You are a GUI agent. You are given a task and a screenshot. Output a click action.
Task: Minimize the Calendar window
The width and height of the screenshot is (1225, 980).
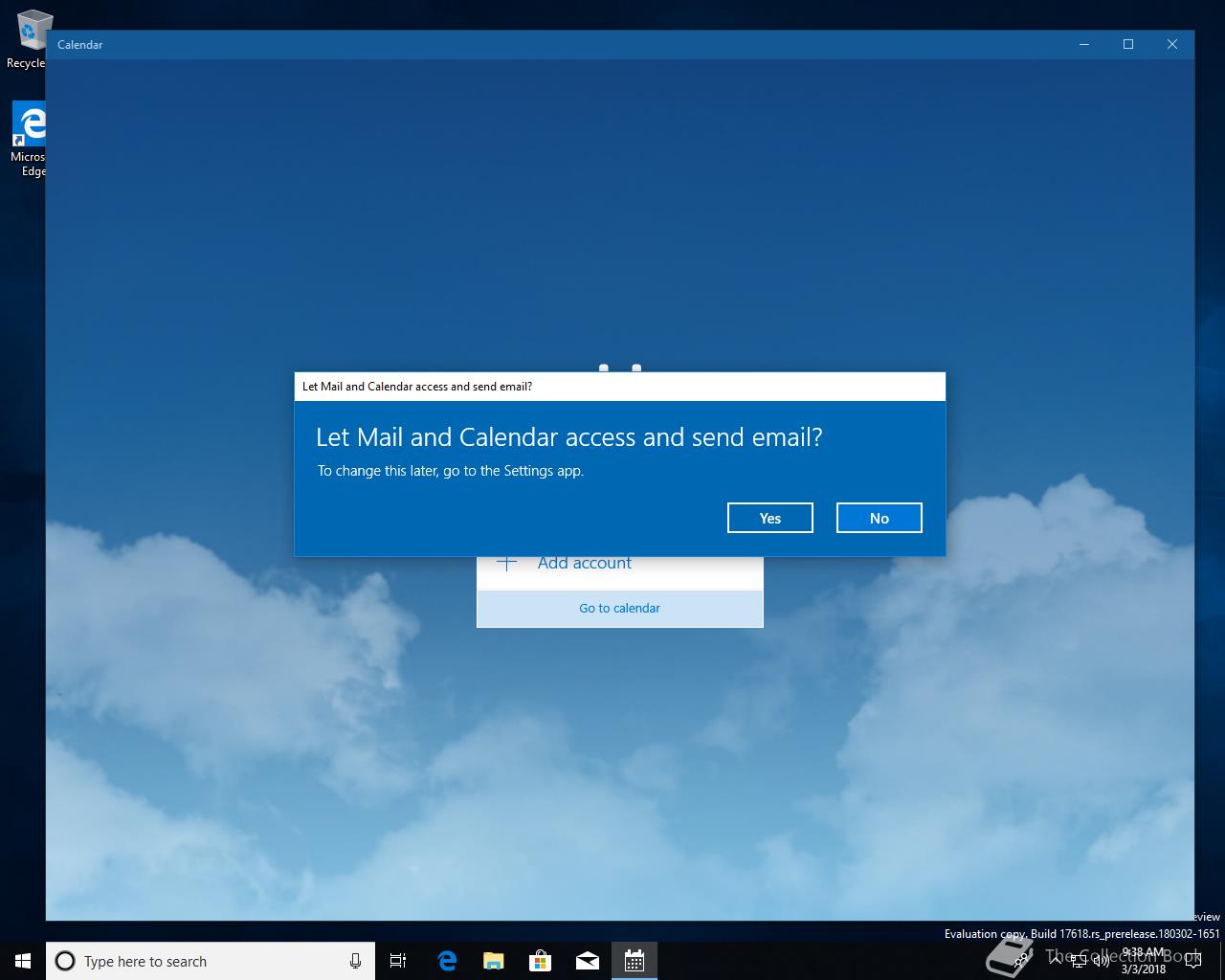(x=1084, y=44)
